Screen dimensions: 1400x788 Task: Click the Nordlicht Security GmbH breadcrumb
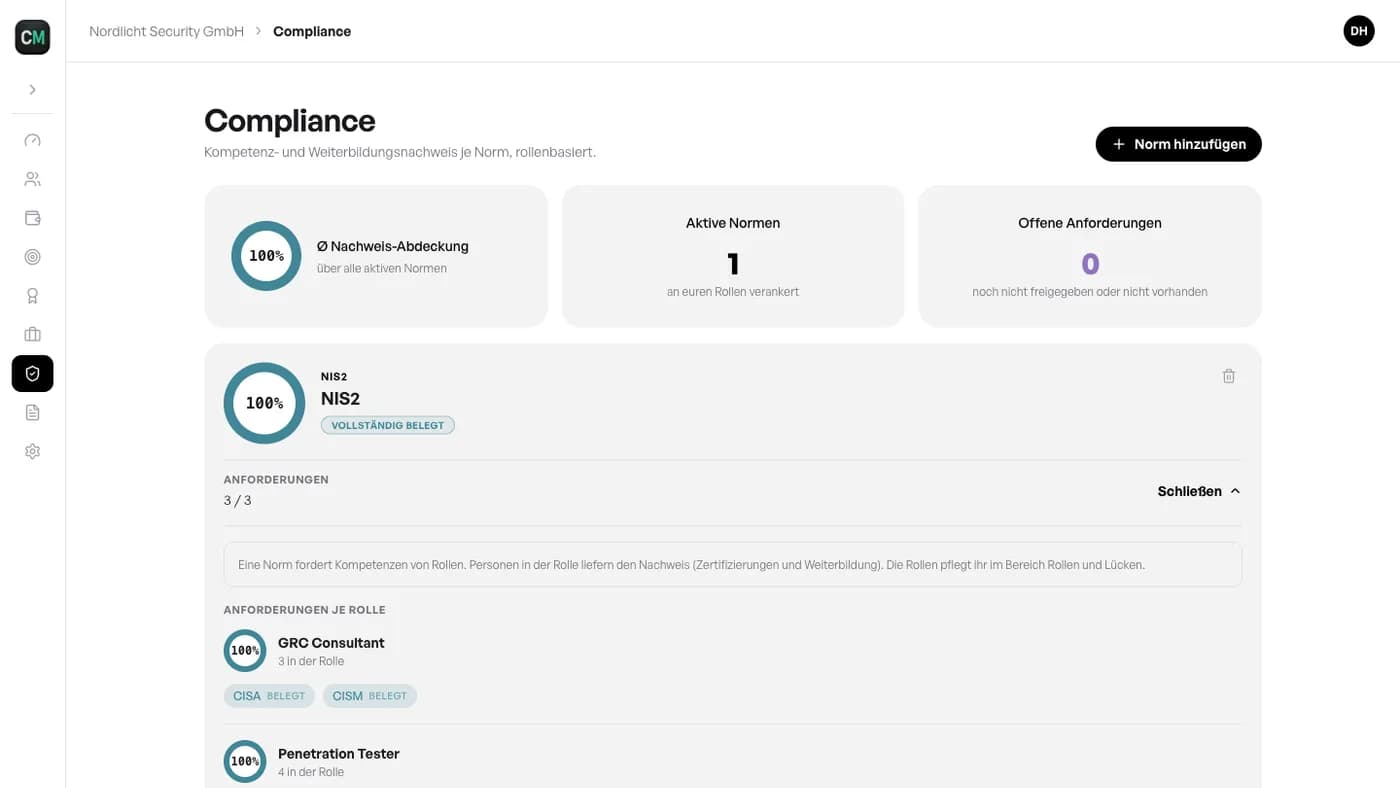click(x=166, y=31)
